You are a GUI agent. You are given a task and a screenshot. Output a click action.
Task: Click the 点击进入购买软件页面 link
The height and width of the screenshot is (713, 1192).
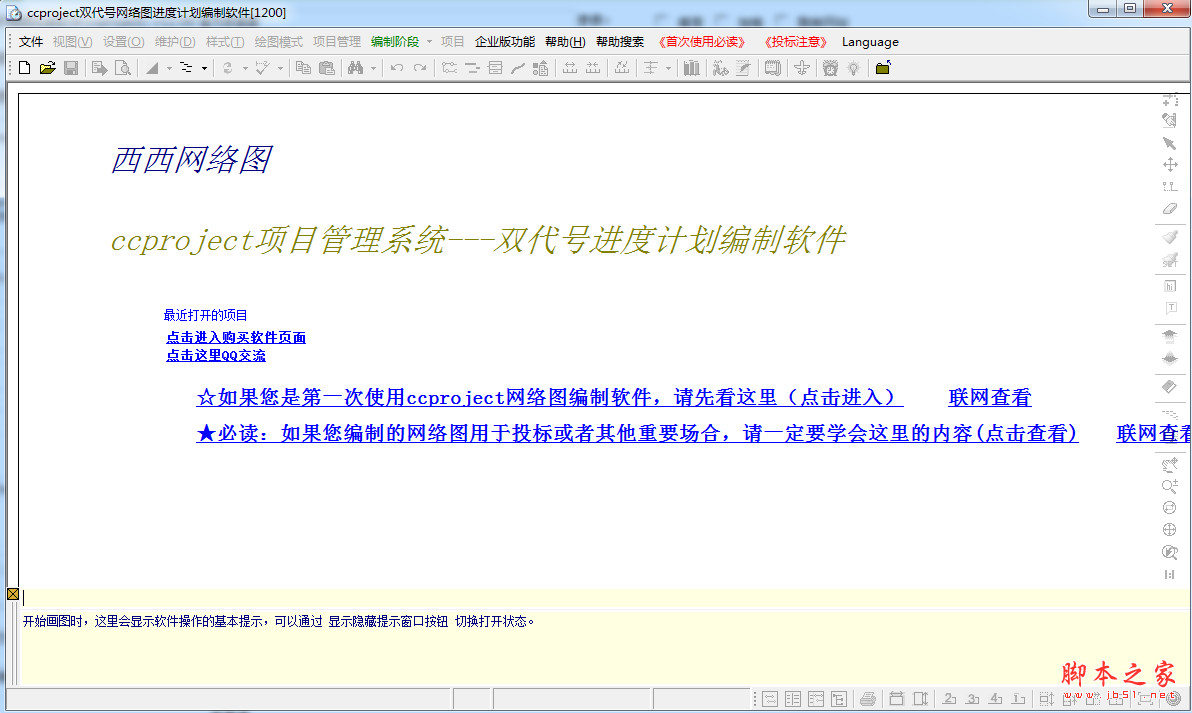(236, 337)
